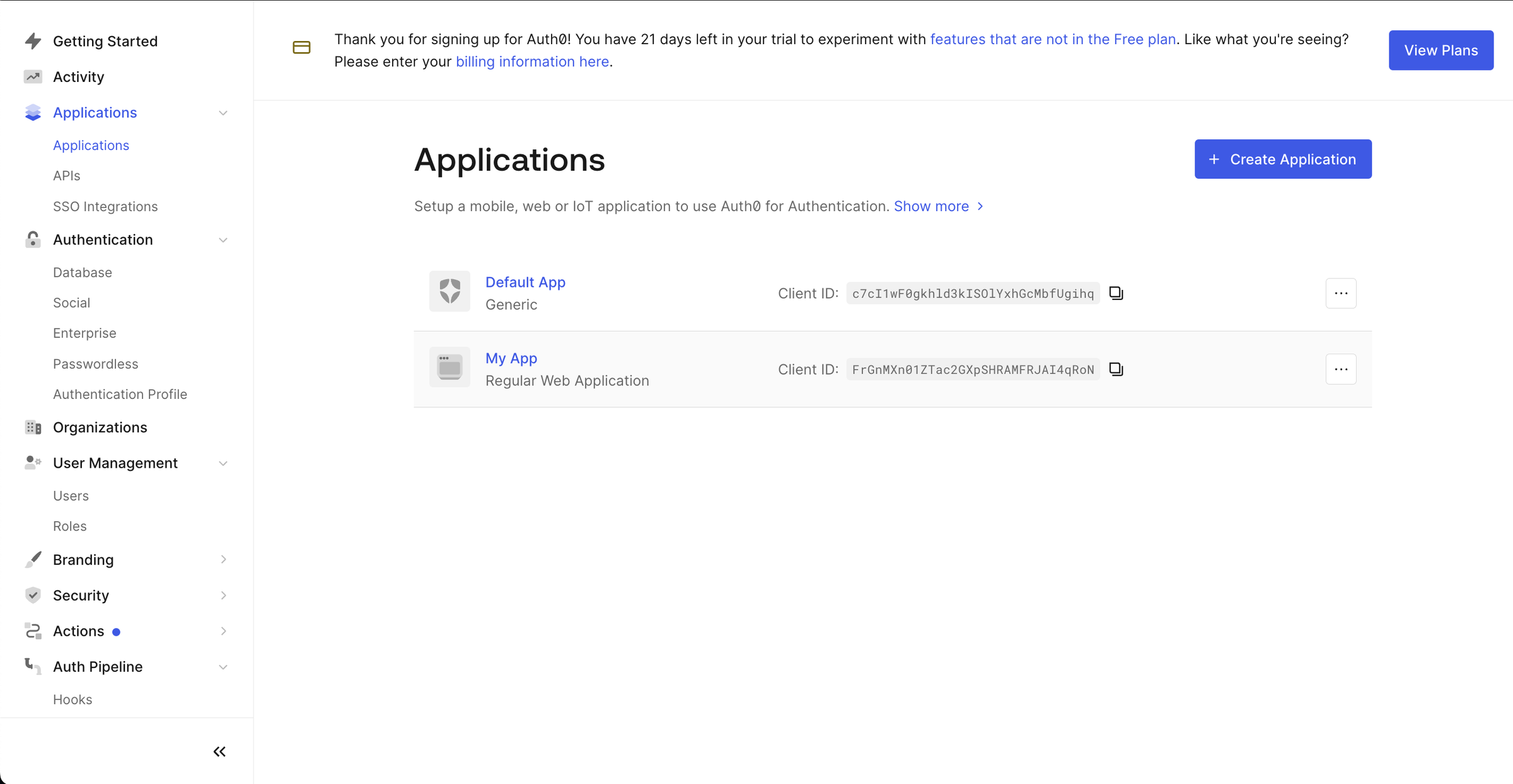Screen dimensions: 1513x784
Task: Click the User Management icon
Action: tap(33, 463)
